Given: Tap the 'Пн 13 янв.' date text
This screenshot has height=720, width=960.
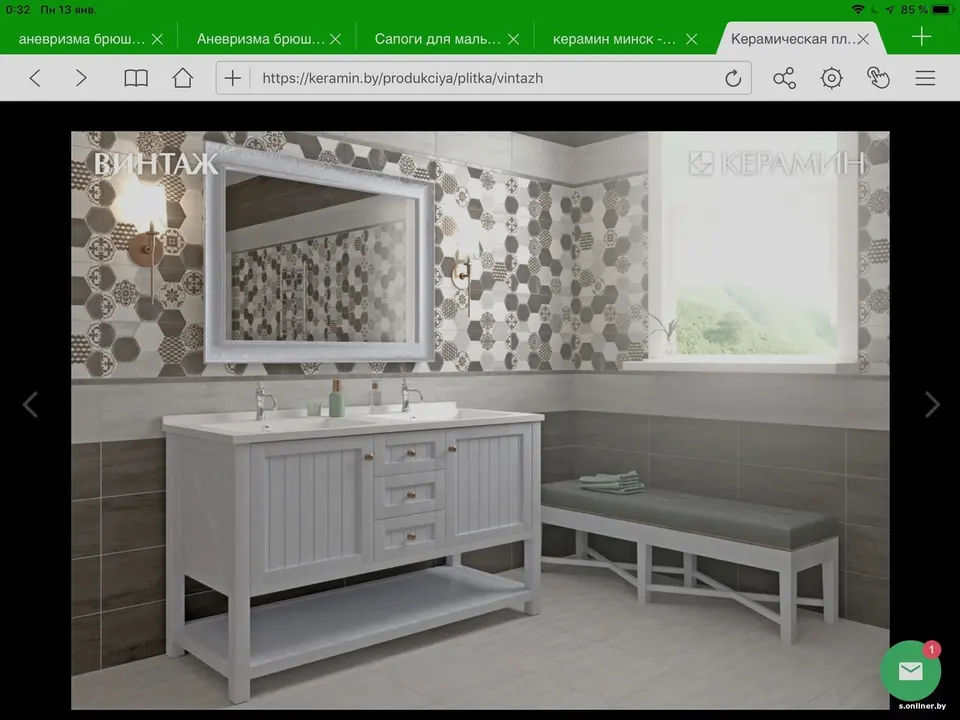Looking at the screenshot, I should [68, 10].
